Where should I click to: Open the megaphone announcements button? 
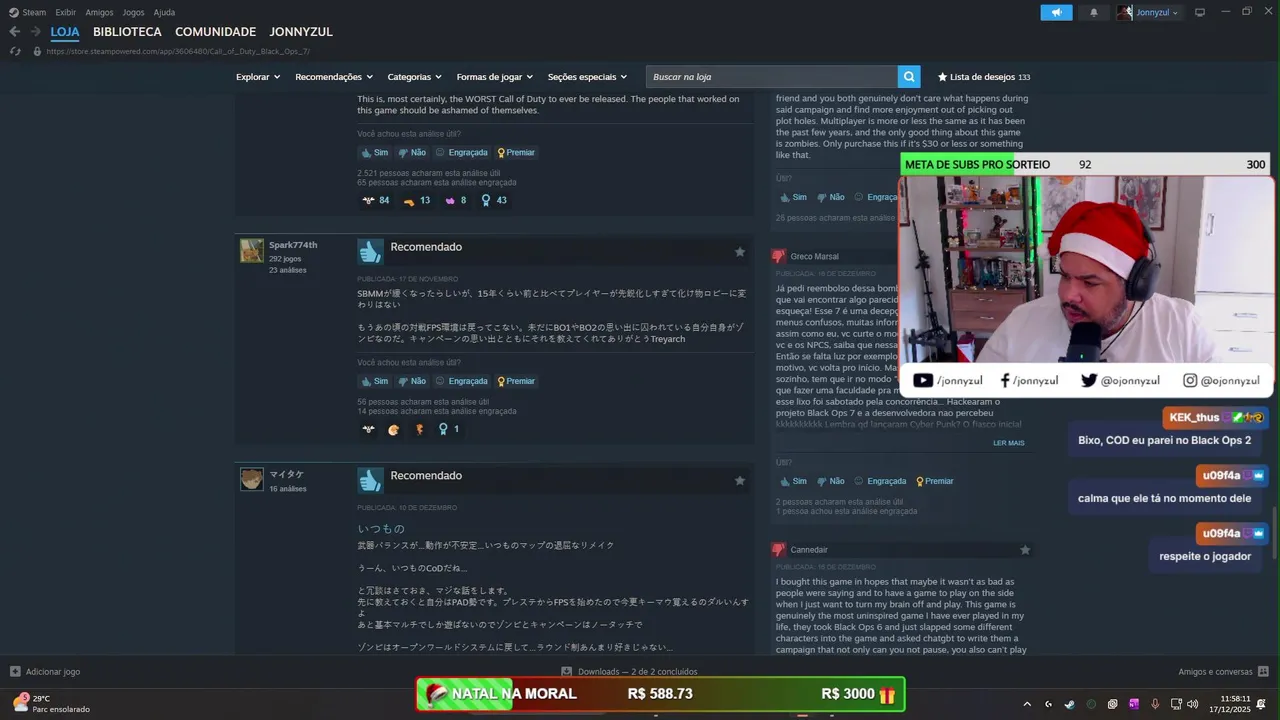pyautogui.click(x=1056, y=12)
